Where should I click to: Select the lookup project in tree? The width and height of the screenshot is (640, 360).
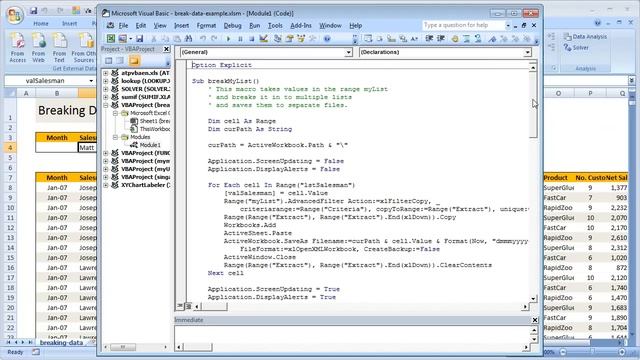tap(145, 81)
